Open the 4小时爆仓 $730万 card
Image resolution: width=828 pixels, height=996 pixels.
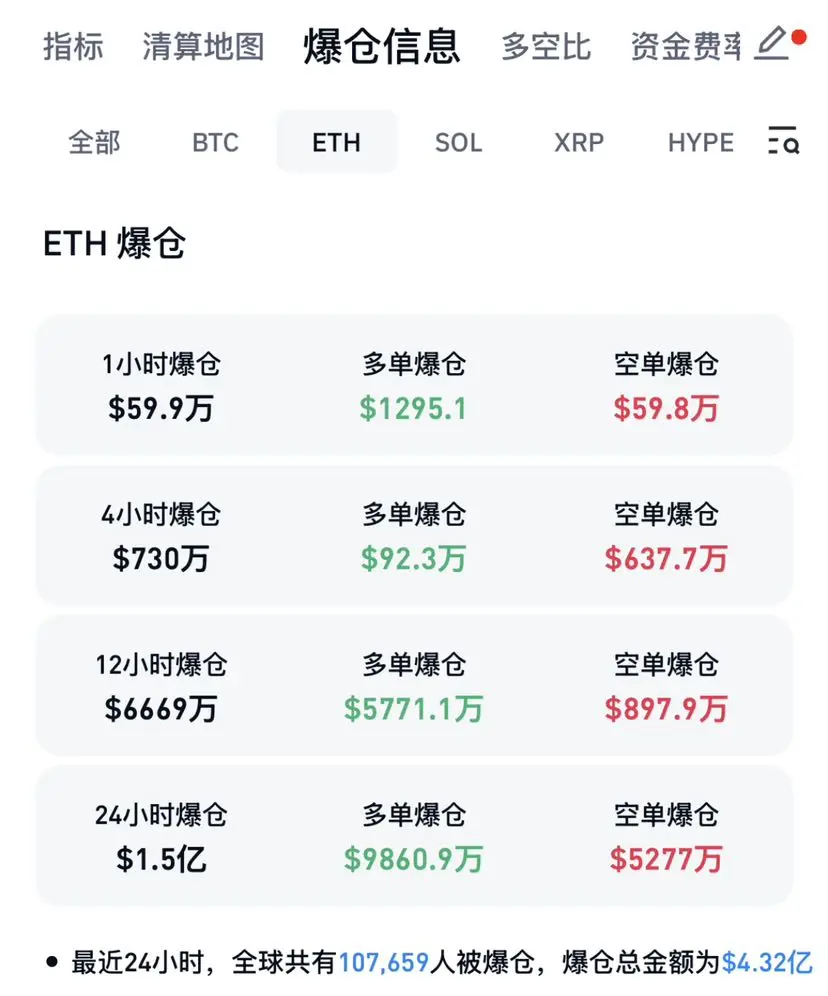415,535
